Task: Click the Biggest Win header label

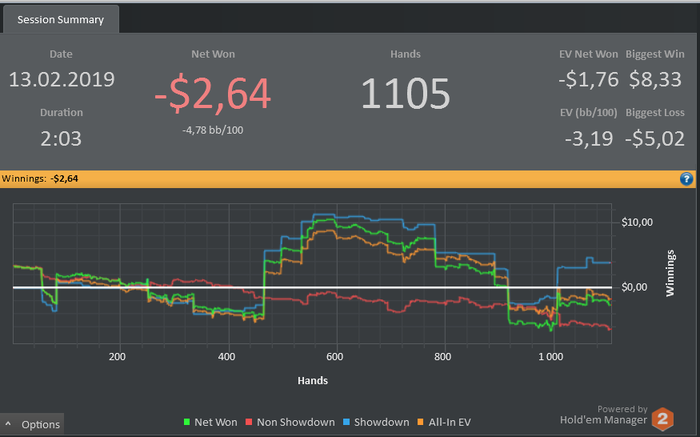Action: click(x=655, y=54)
